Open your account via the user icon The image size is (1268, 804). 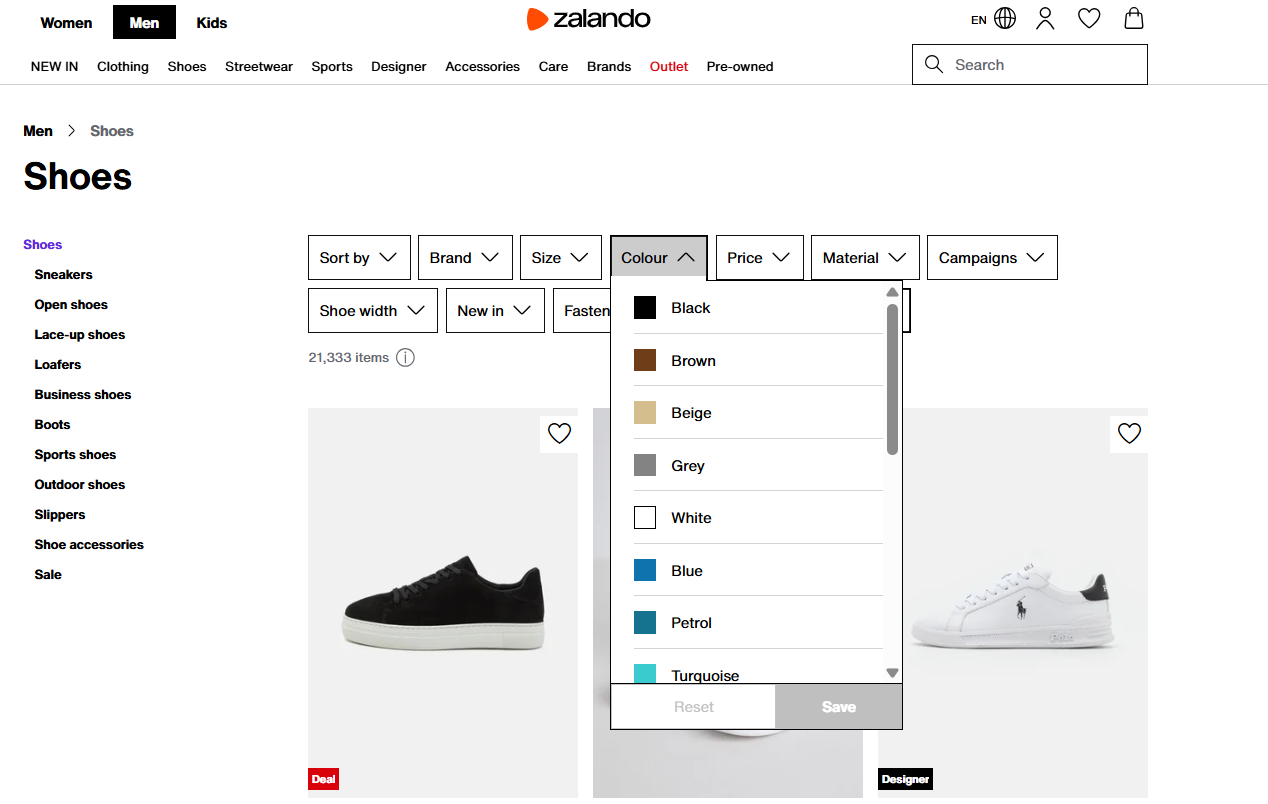point(1045,18)
